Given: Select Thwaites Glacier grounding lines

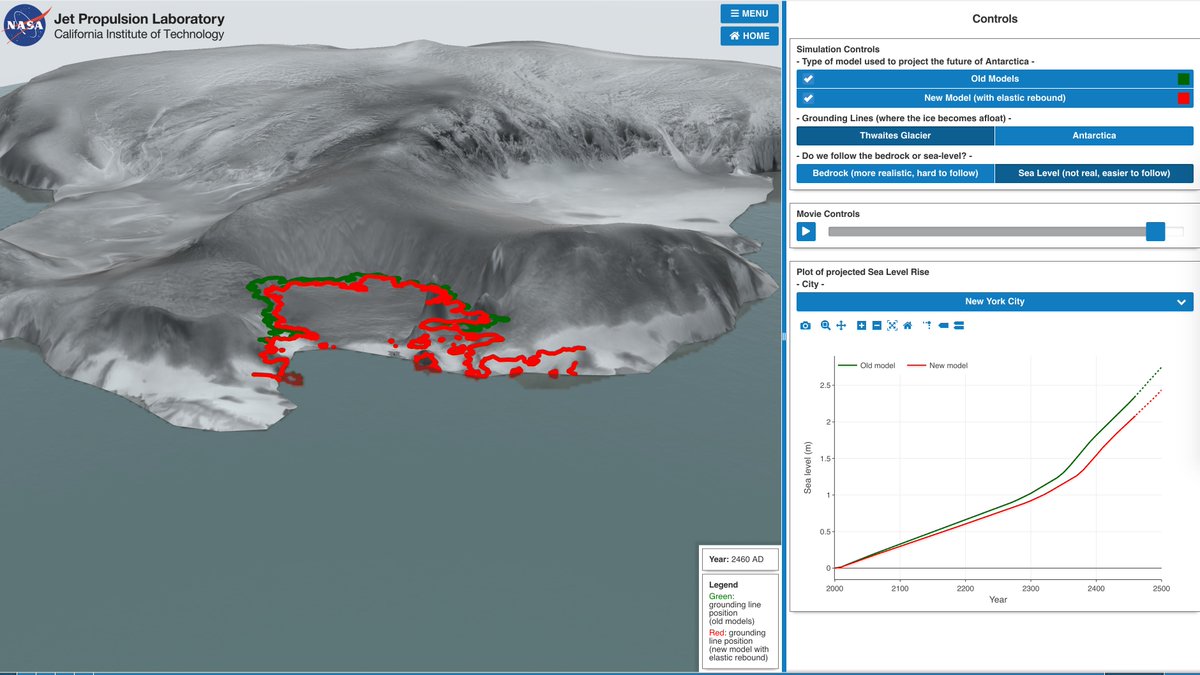Looking at the screenshot, I should [895, 135].
